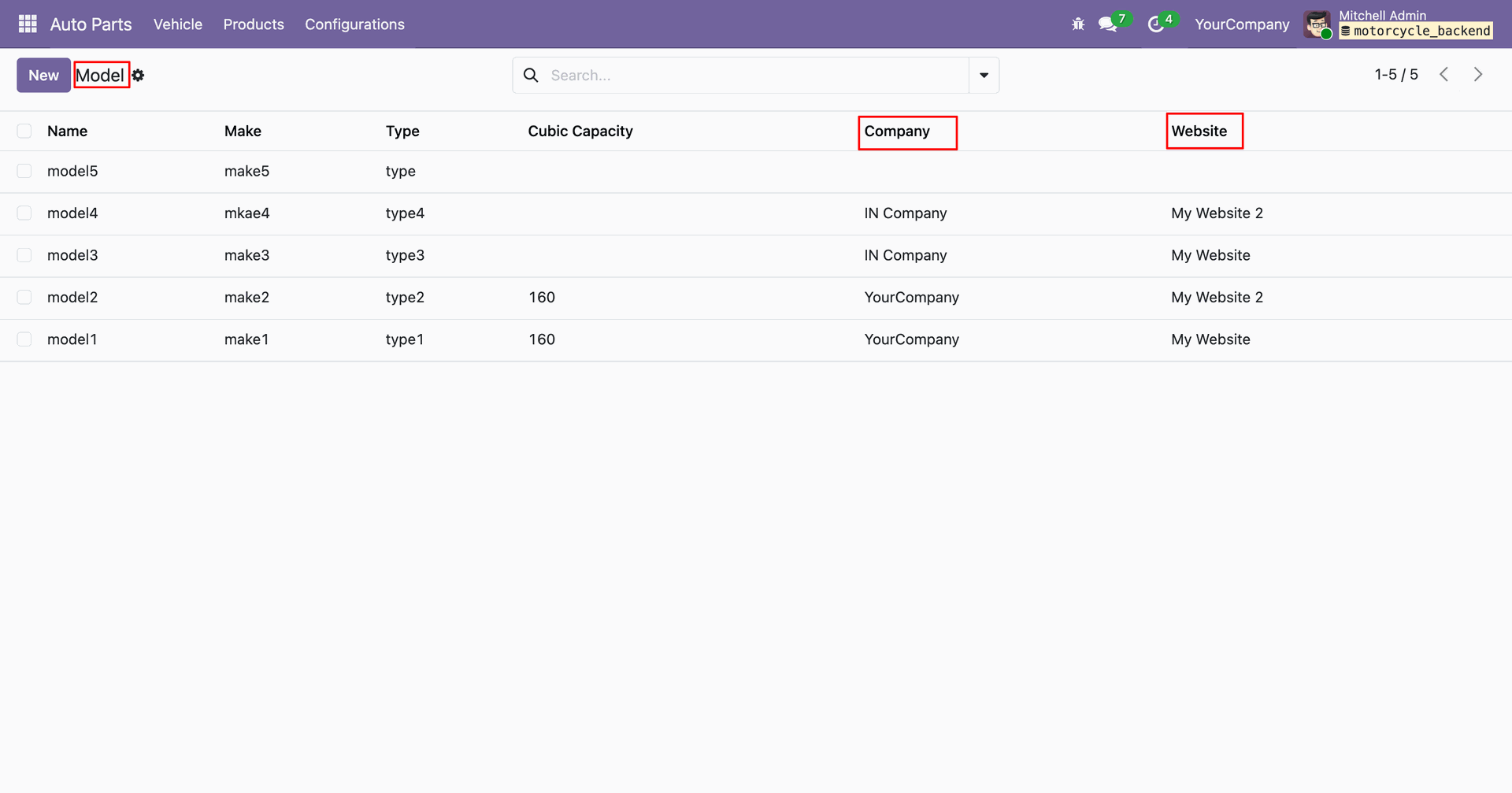Open the Products menu
Viewport: 1512px width, 793px height.
[254, 24]
